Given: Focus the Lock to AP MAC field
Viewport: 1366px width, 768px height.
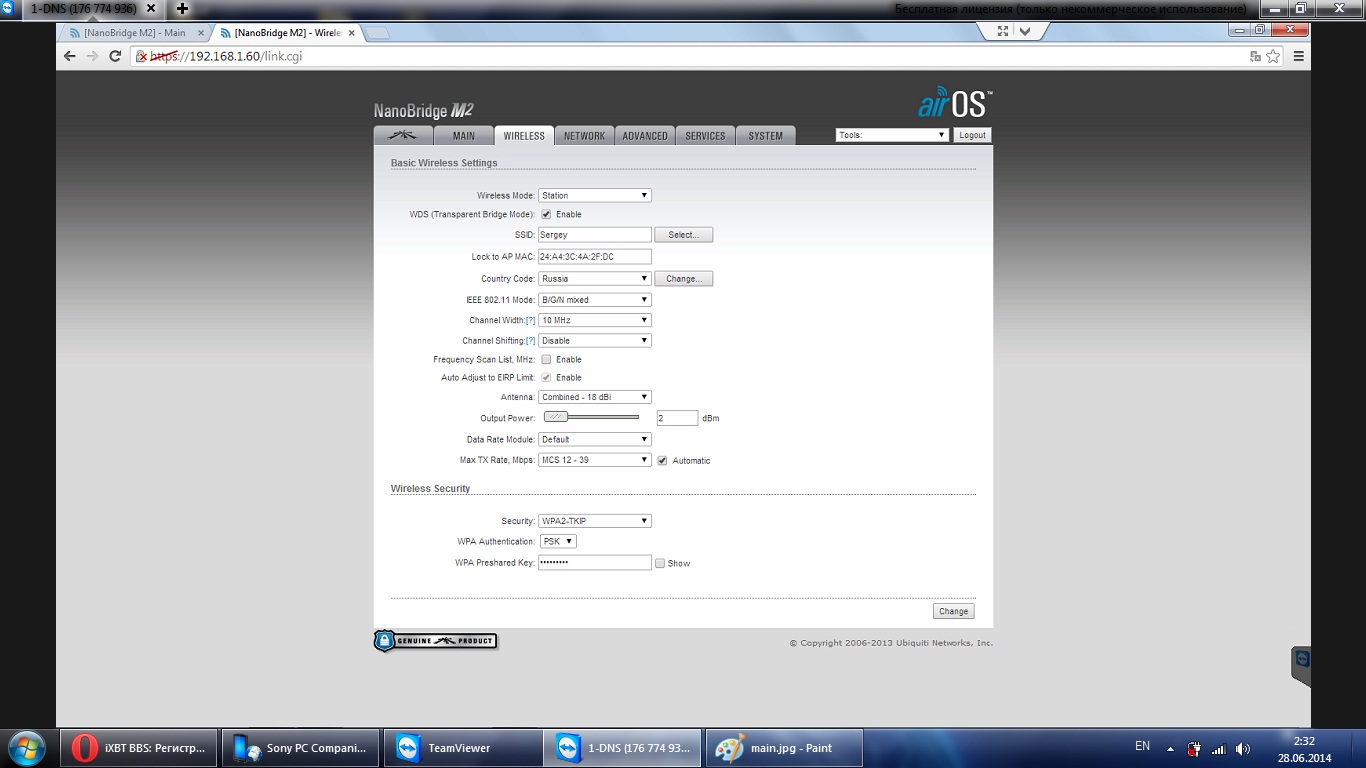Looking at the screenshot, I should click(x=595, y=257).
